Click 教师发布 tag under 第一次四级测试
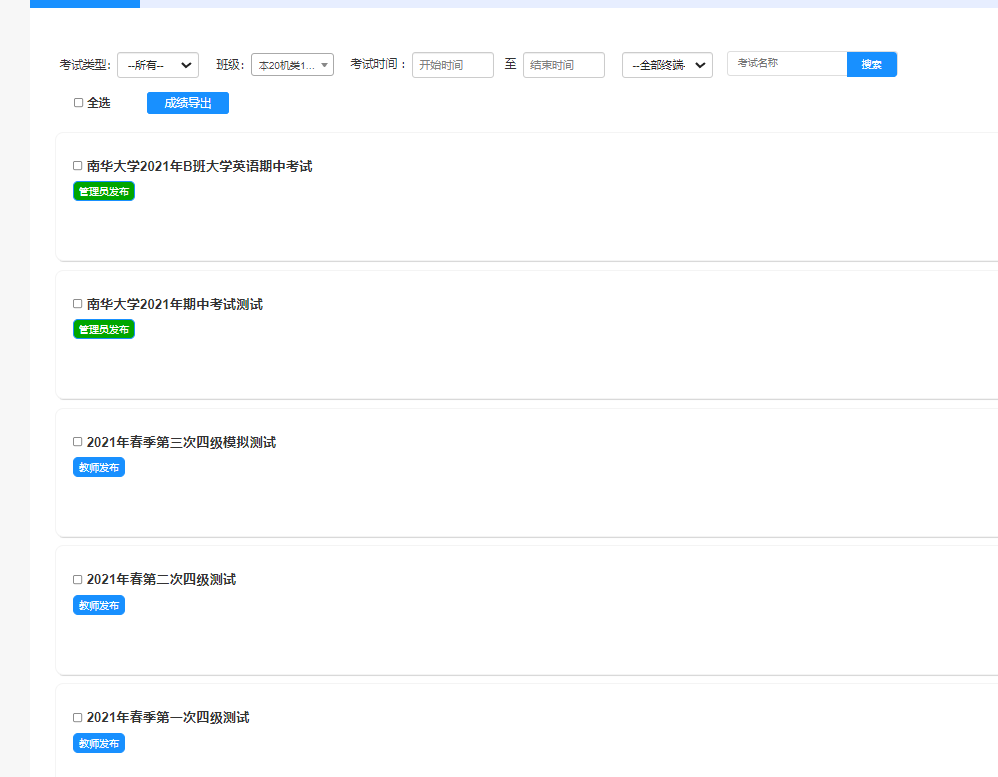The image size is (998, 777). (x=99, y=743)
